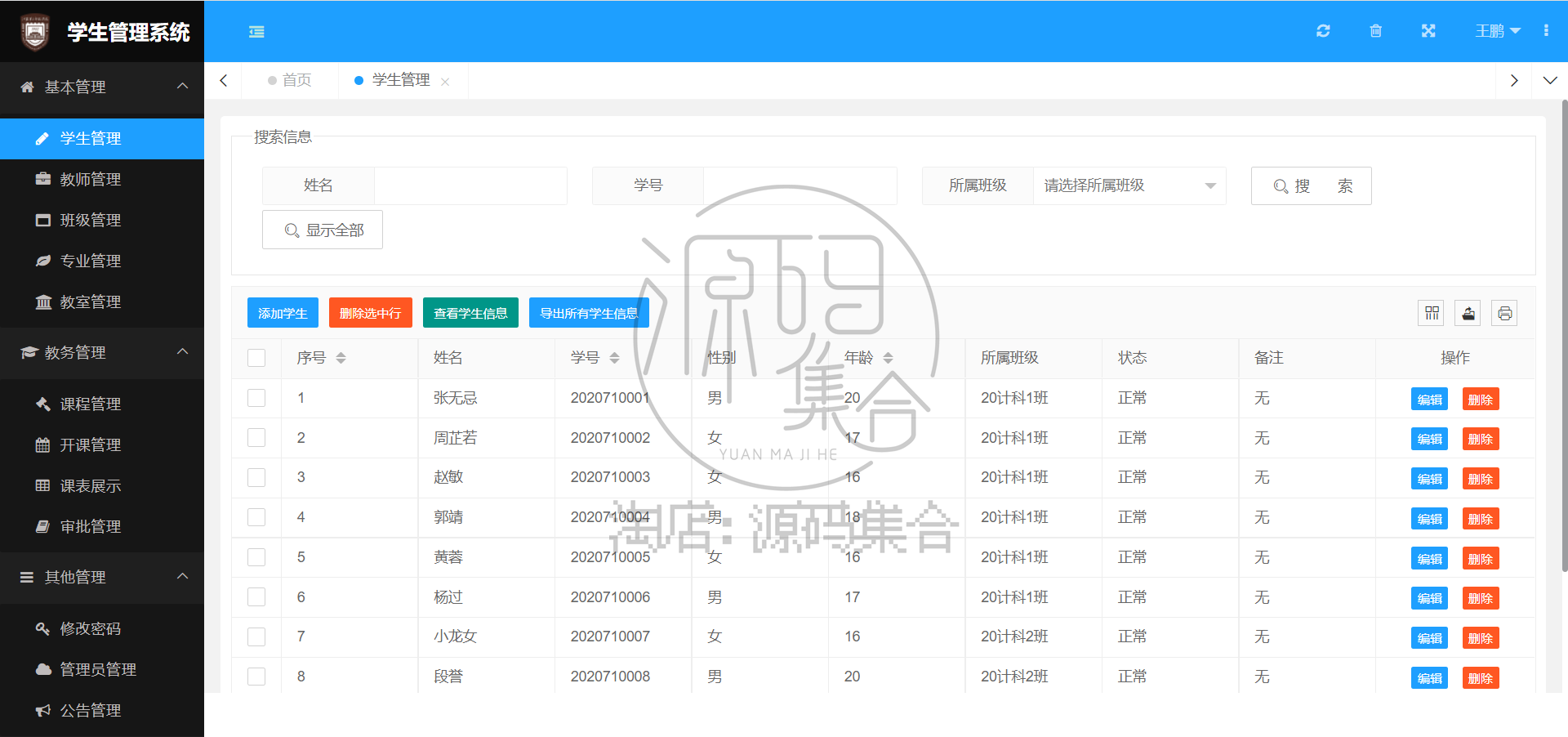Open 公告管理 in sidebar
The width and height of the screenshot is (1568, 737).
coord(102,711)
